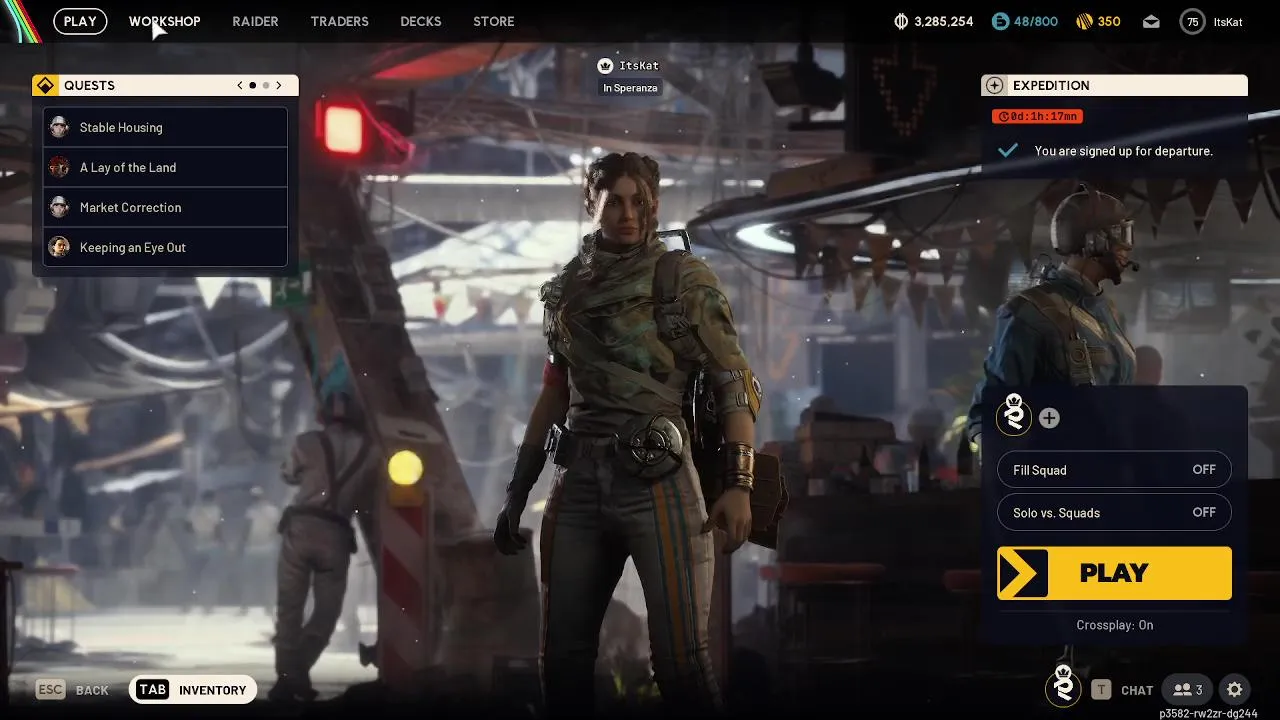This screenshot has height=720, width=1280.
Task: Click the In Speranza status label
Action: pyautogui.click(x=630, y=88)
